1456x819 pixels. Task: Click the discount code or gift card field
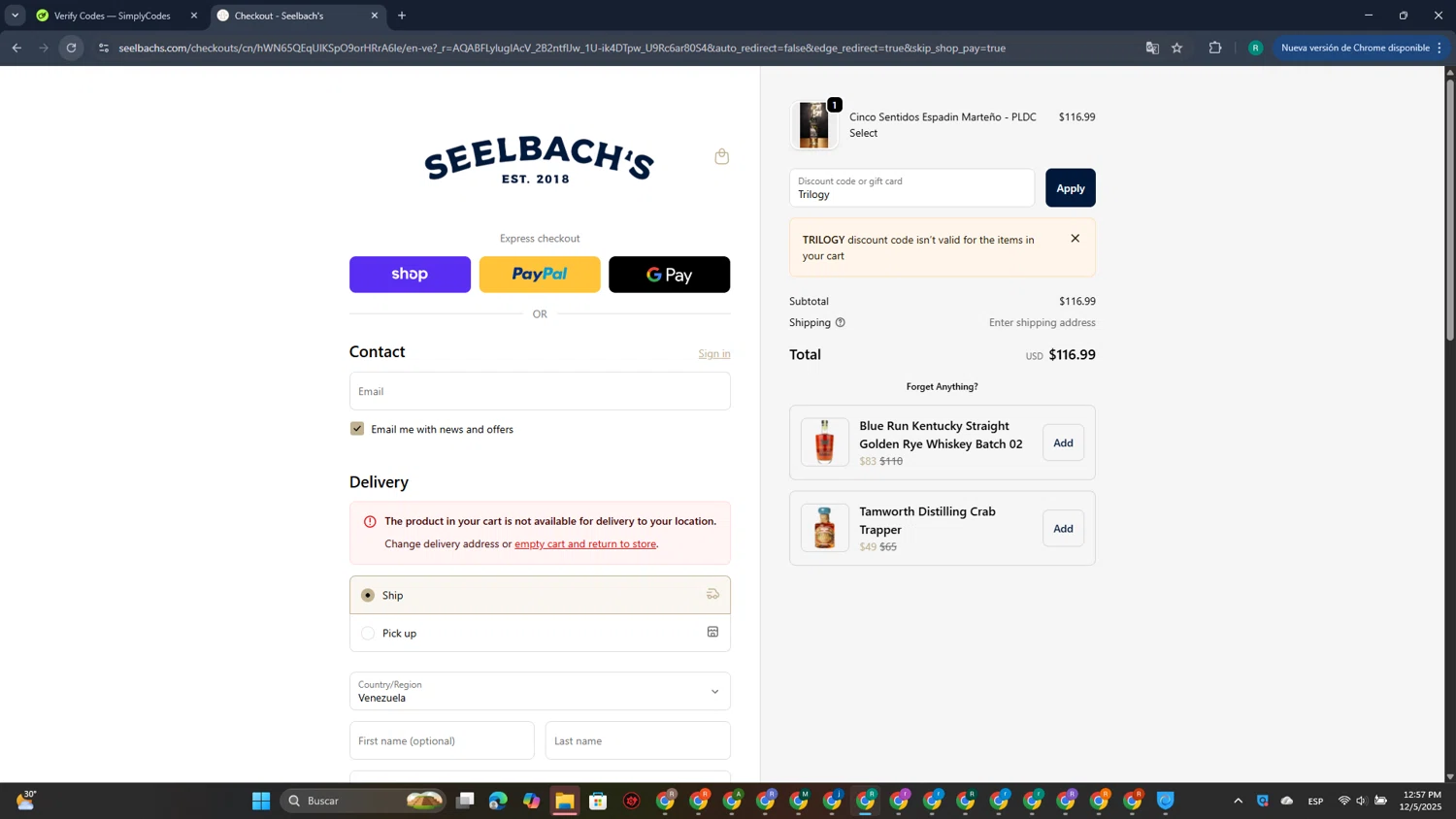[x=911, y=188]
